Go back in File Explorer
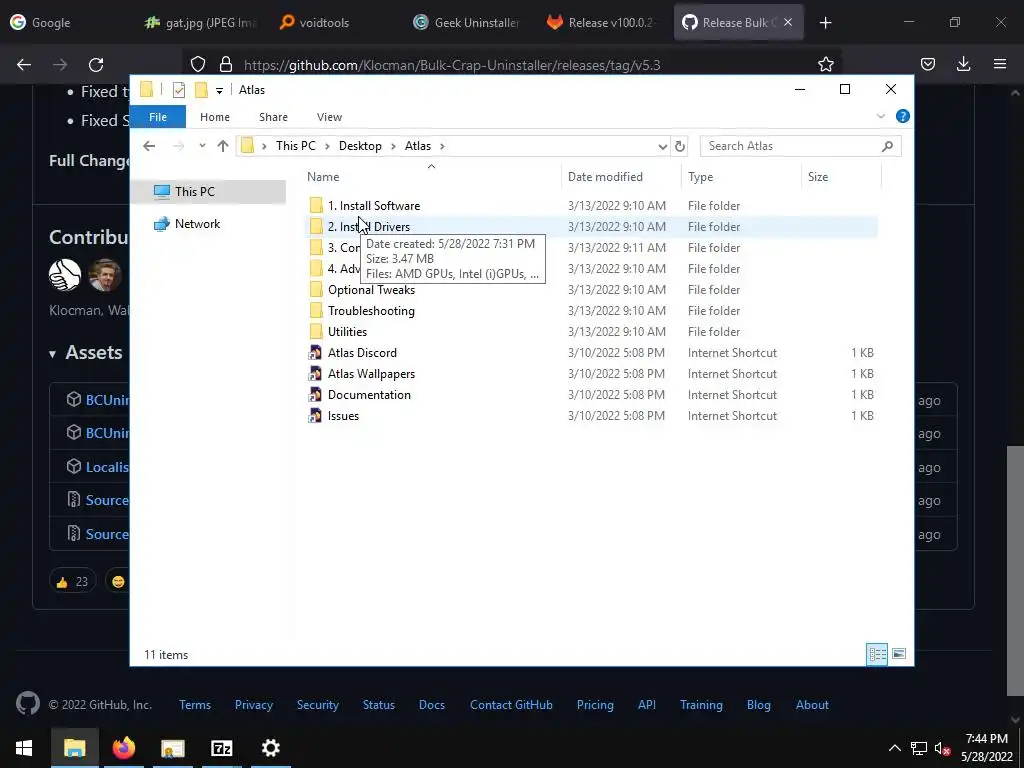The image size is (1024, 768). [x=149, y=146]
